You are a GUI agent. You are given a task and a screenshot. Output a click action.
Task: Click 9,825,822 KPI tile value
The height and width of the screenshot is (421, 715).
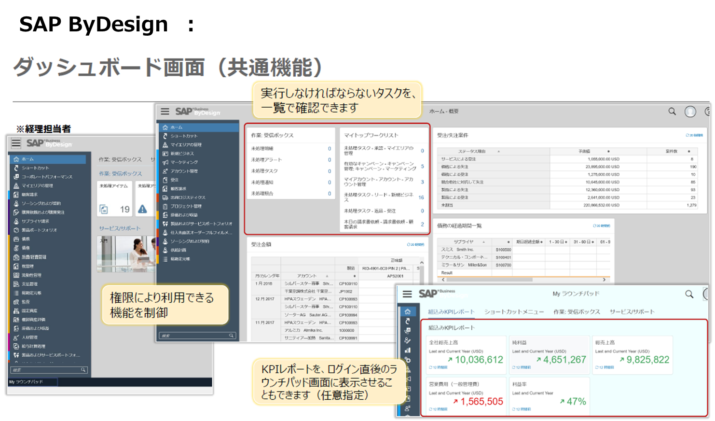pos(648,359)
